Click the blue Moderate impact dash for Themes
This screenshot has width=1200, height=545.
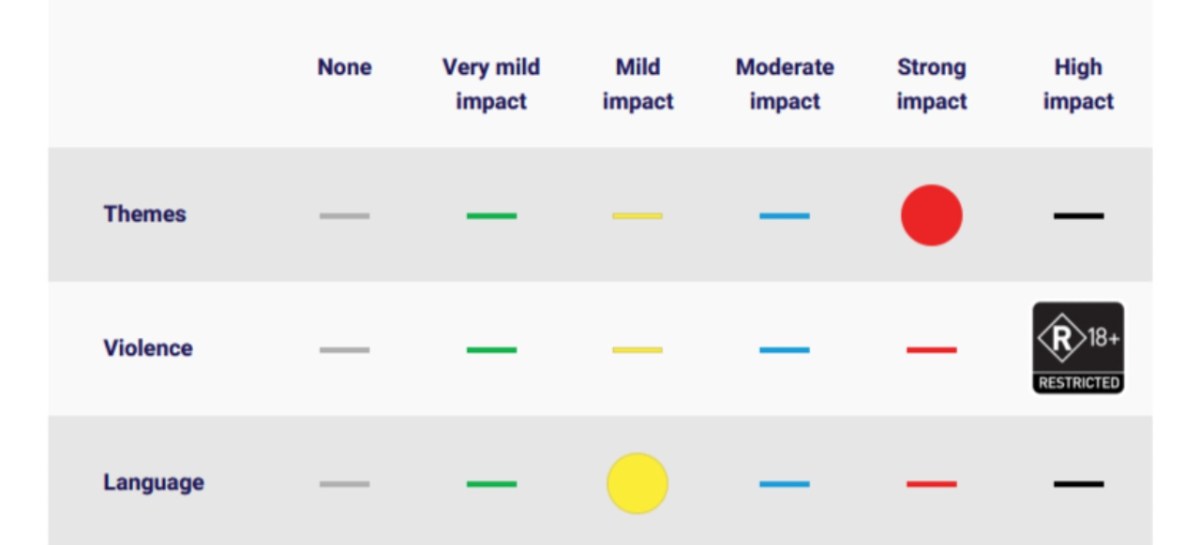784,216
